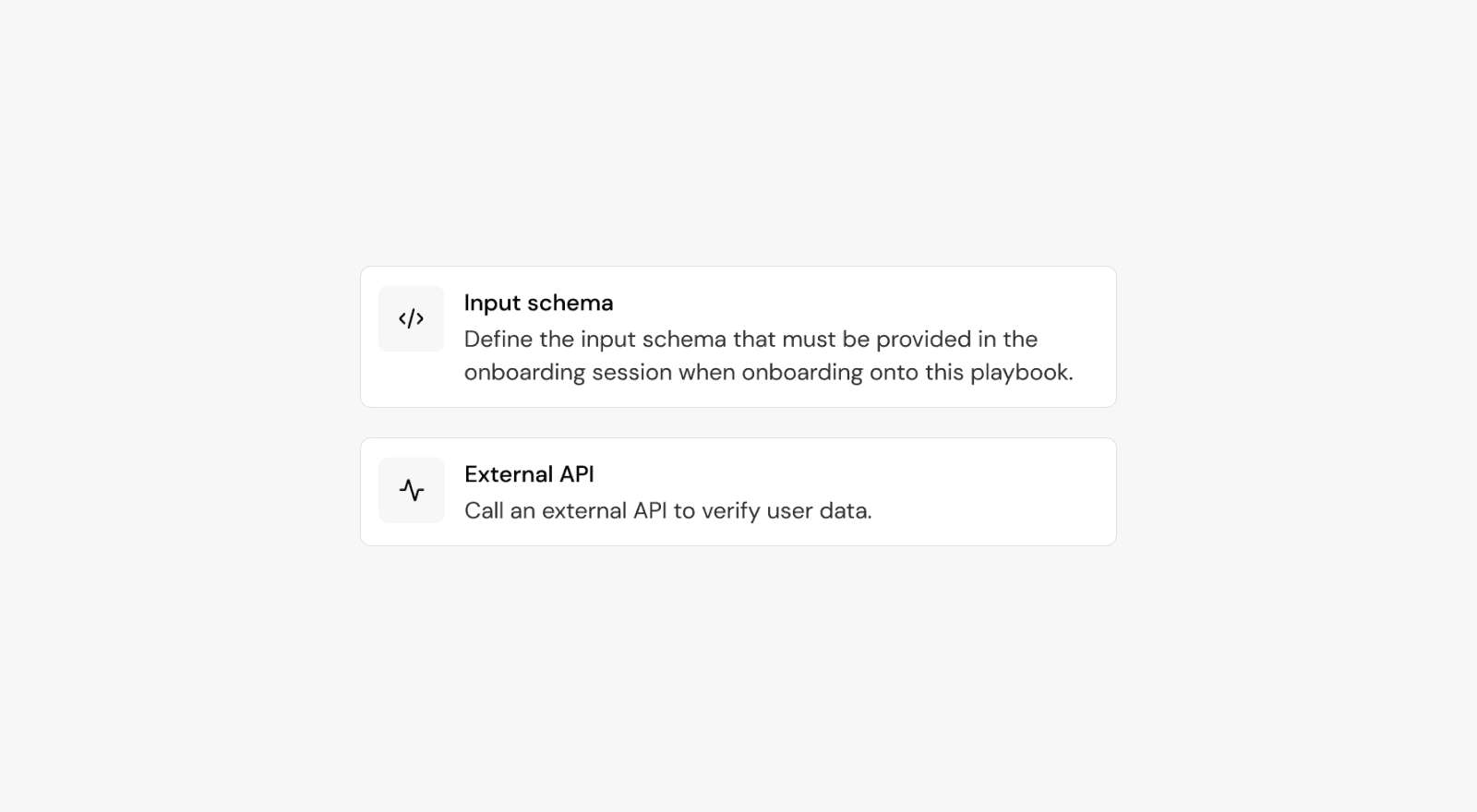Image resolution: width=1477 pixels, height=812 pixels.
Task: Click the empty area between the two cards
Action: [x=738, y=423]
